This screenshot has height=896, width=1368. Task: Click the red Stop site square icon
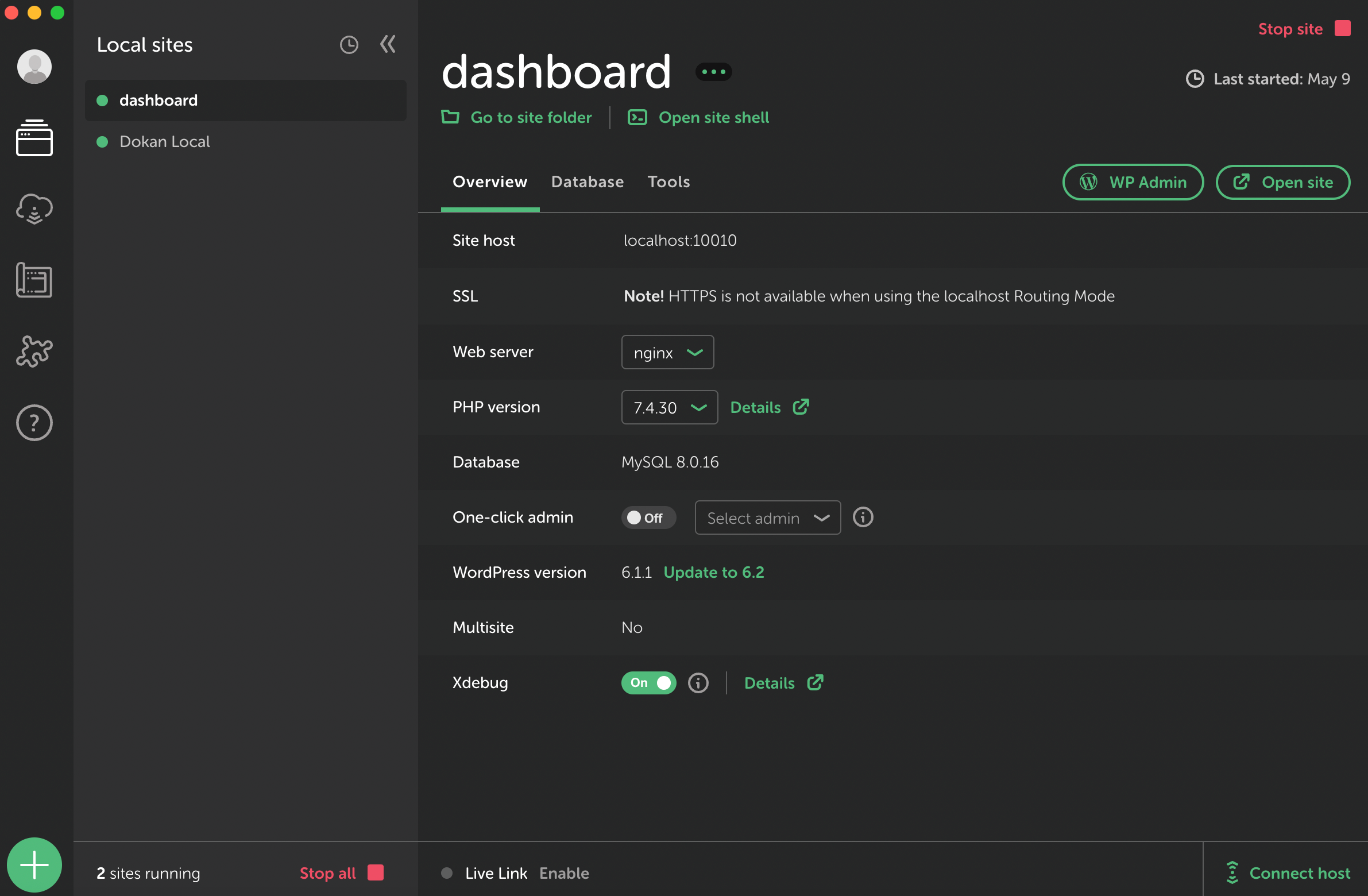[x=1342, y=28]
